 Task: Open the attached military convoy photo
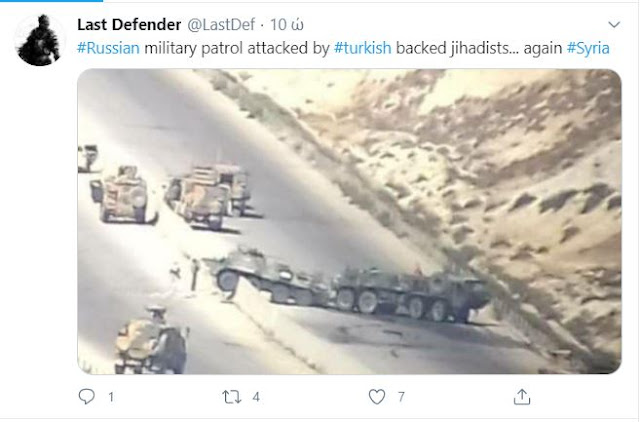coord(349,222)
